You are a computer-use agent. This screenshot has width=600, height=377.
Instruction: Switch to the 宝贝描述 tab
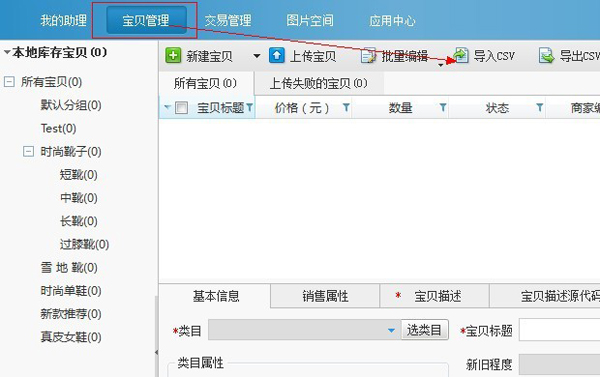[x=434, y=296]
